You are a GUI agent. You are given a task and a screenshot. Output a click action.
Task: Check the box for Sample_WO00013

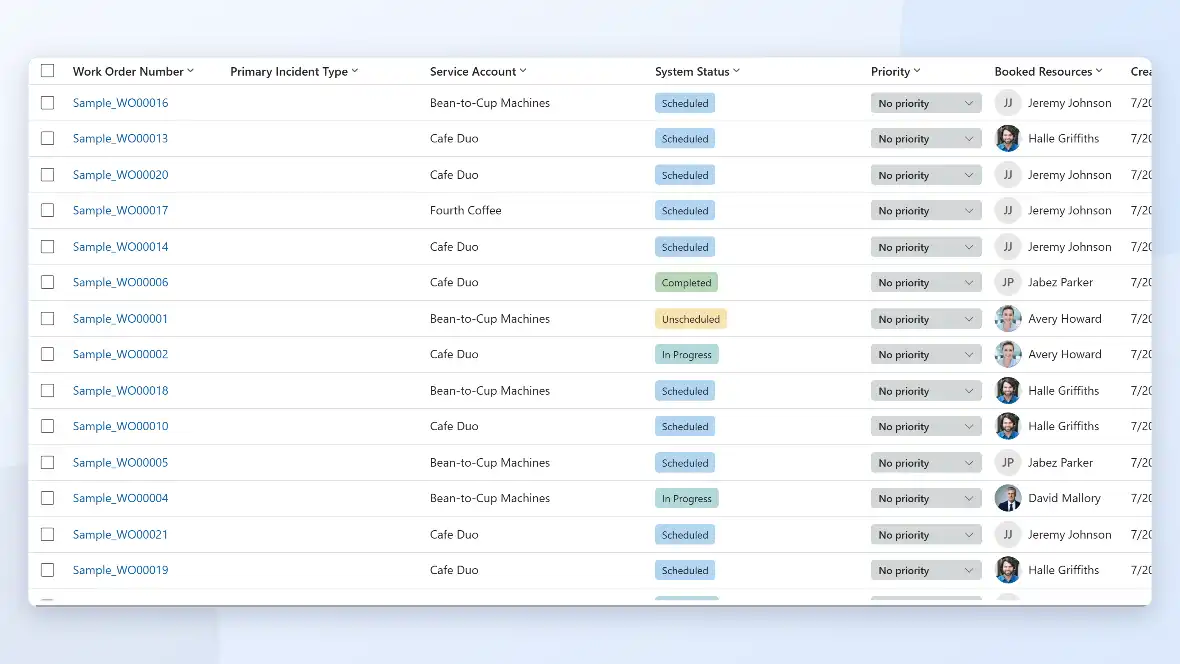click(x=47, y=139)
